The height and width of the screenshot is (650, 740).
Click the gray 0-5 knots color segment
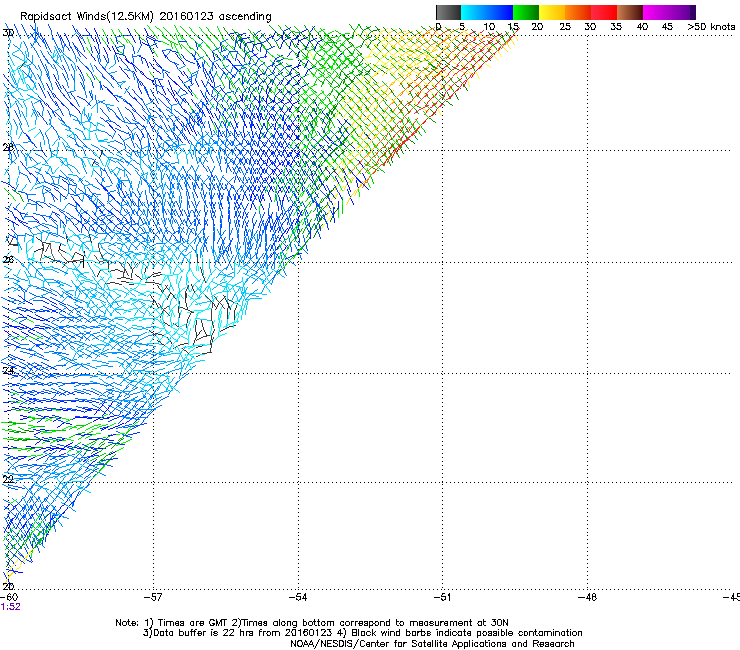tap(448, 12)
